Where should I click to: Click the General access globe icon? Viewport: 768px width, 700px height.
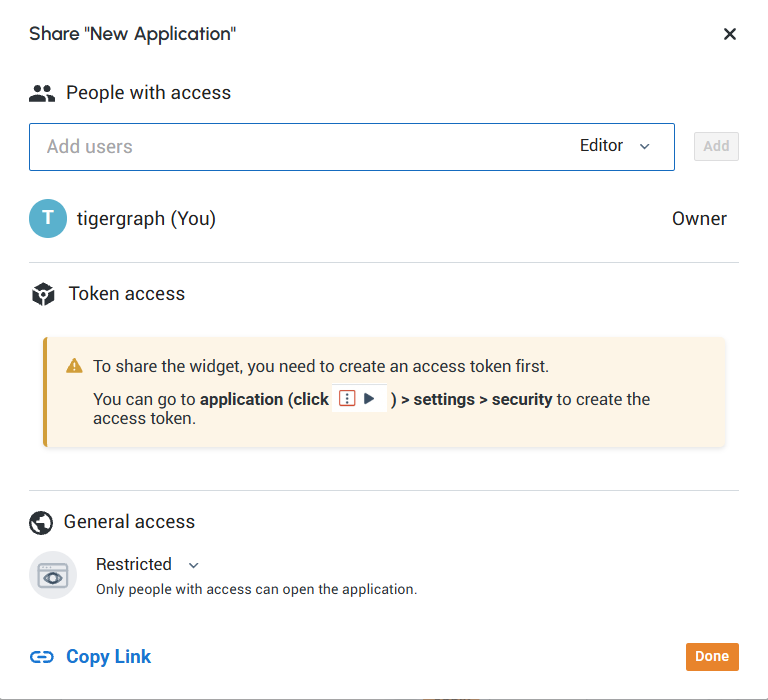click(x=41, y=523)
